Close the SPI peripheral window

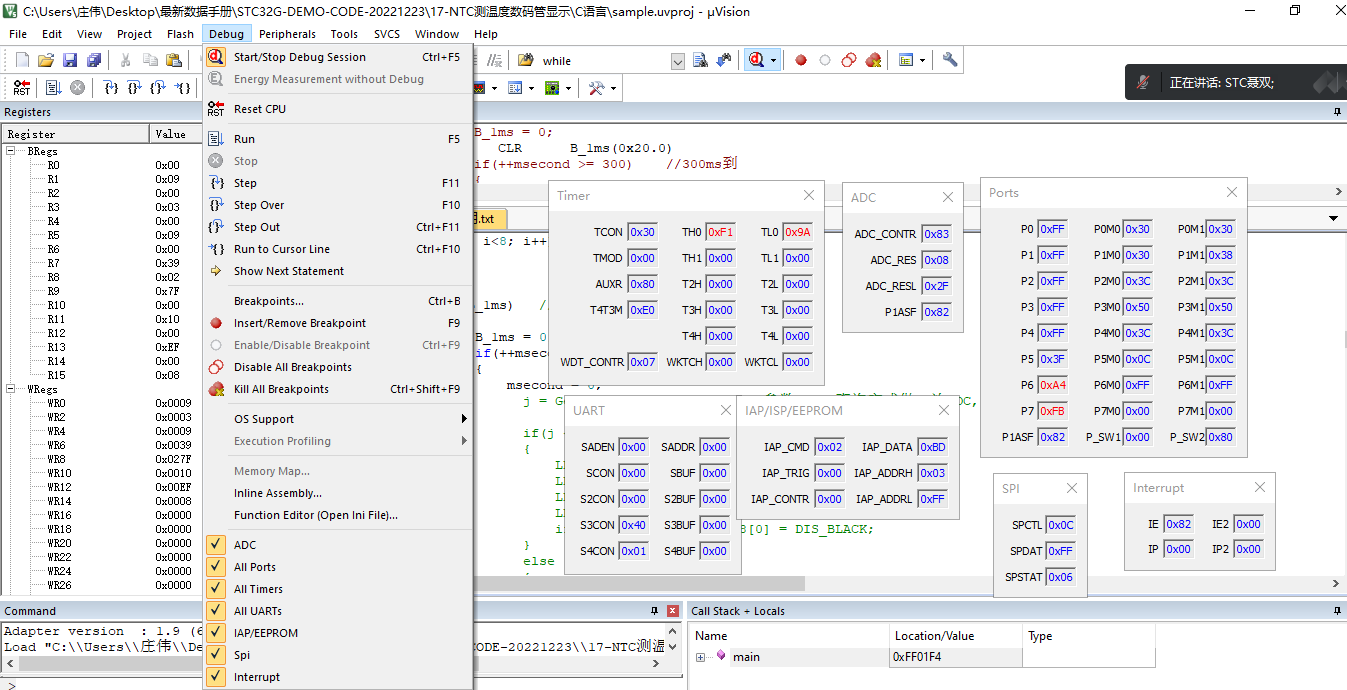(x=1072, y=488)
